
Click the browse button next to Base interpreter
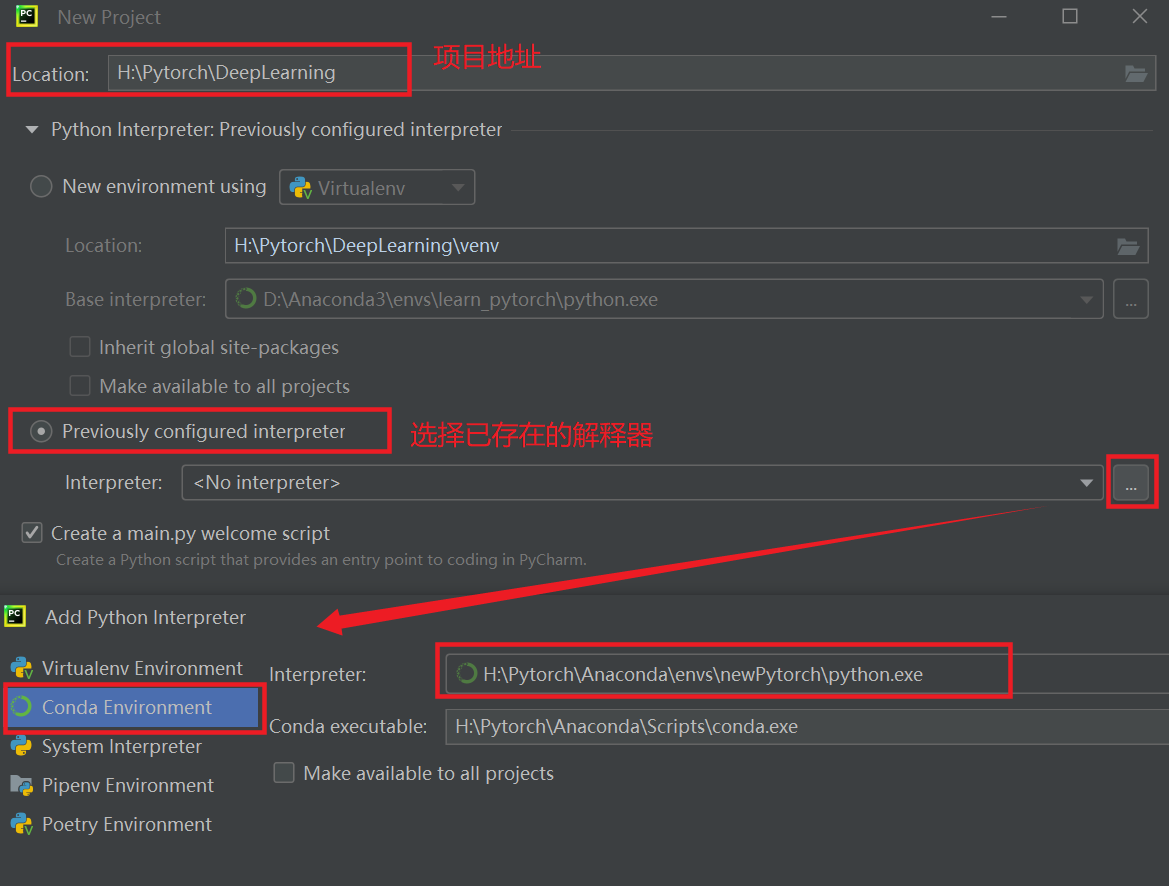1131,299
